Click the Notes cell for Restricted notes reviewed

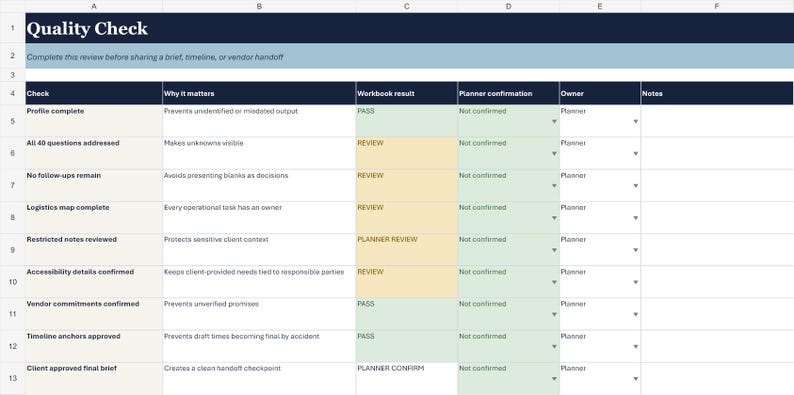[x=717, y=250]
